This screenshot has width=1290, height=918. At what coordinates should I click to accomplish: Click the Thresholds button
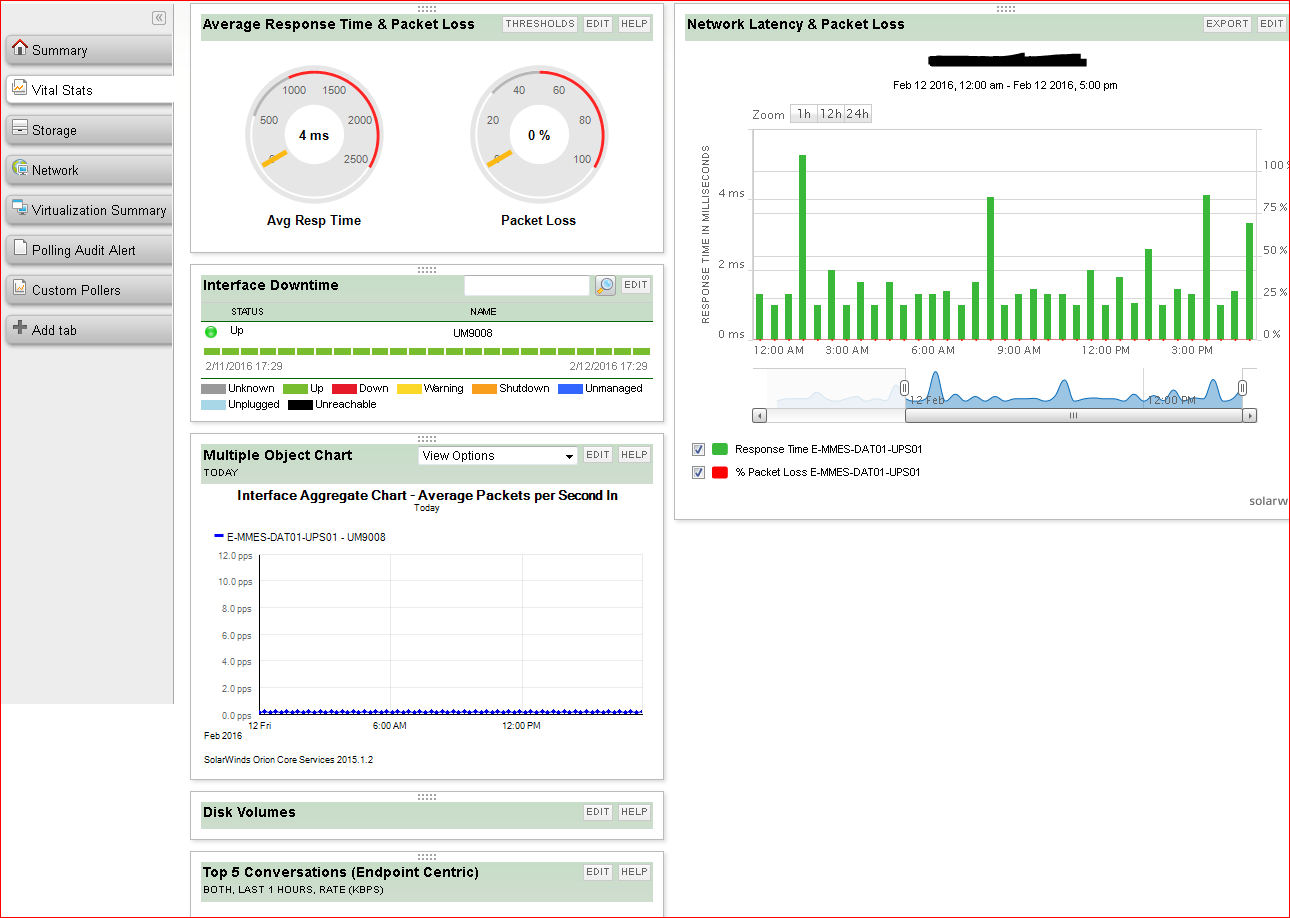[x=540, y=24]
